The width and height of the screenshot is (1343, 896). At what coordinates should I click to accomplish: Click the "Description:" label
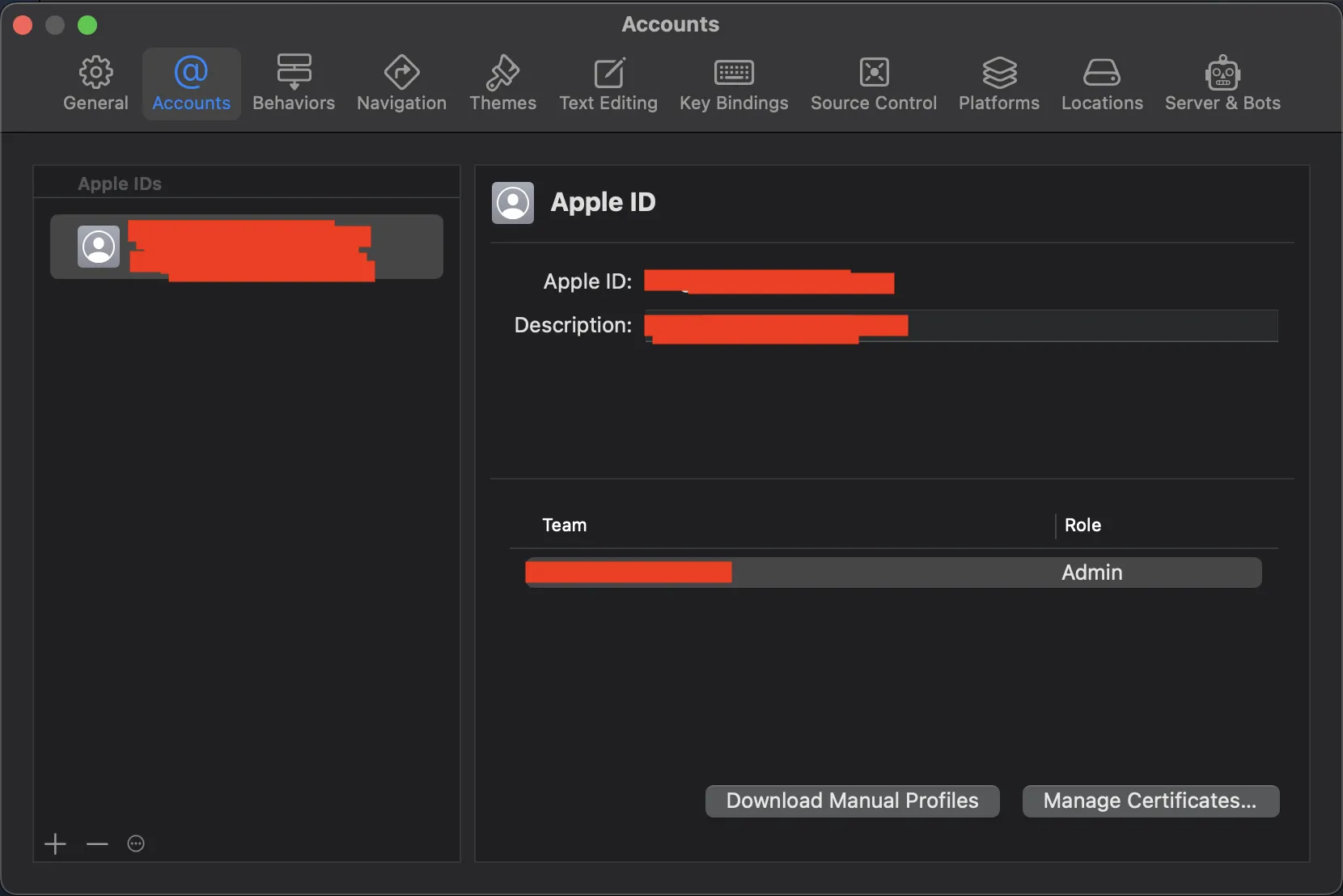573,325
